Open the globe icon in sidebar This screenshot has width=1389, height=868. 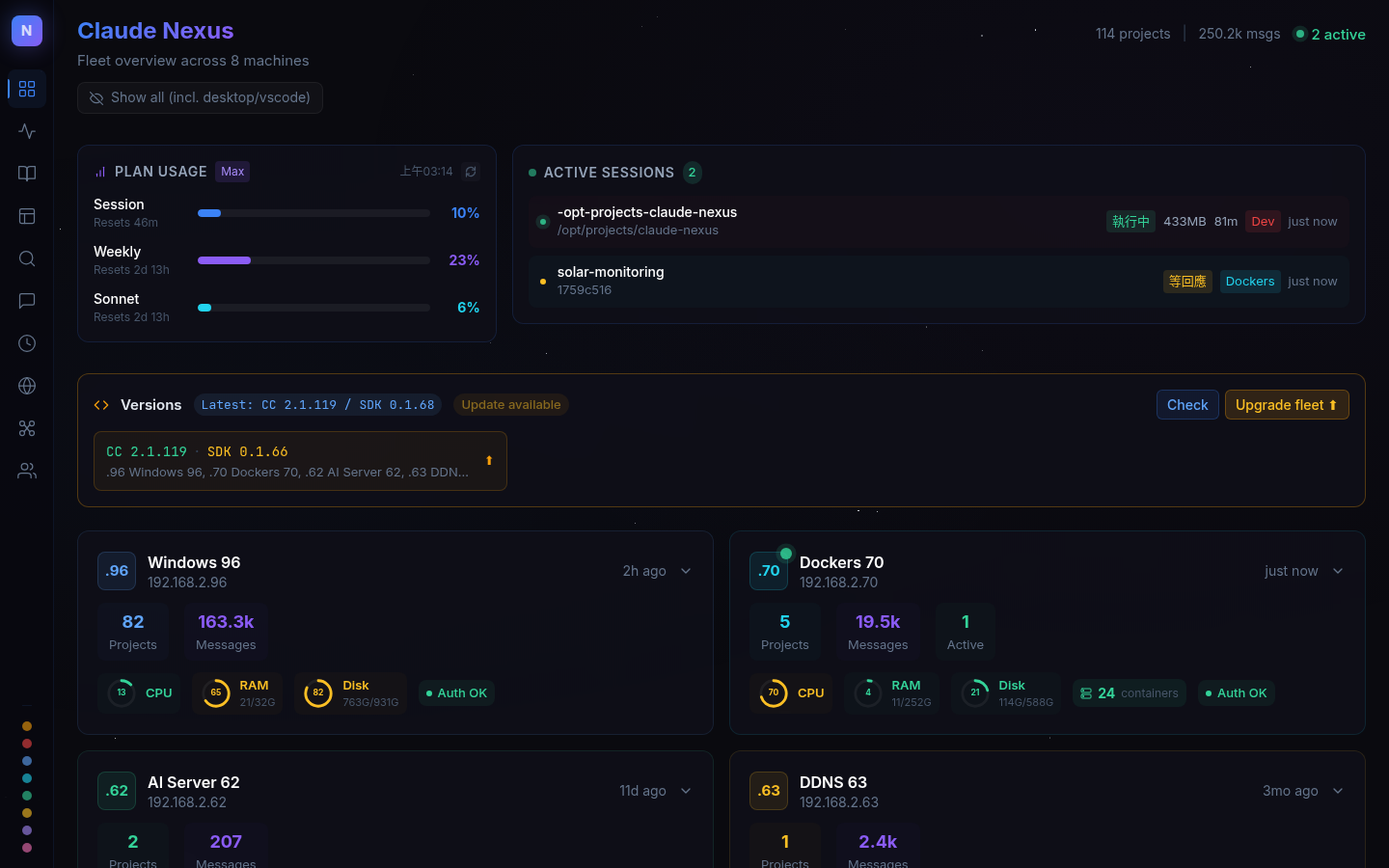pos(27,386)
